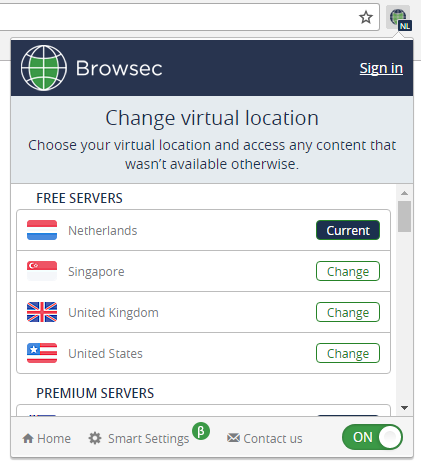Click the United Kingdom flag icon

coord(42,312)
